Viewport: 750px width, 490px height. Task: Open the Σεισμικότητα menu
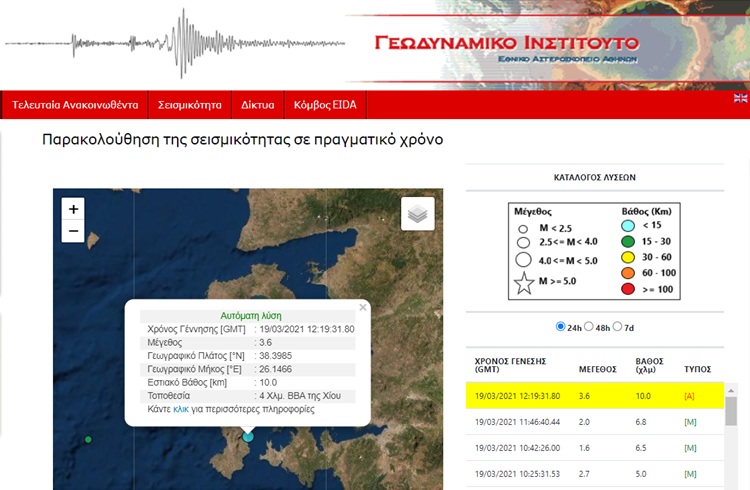(x=189, y=105)
